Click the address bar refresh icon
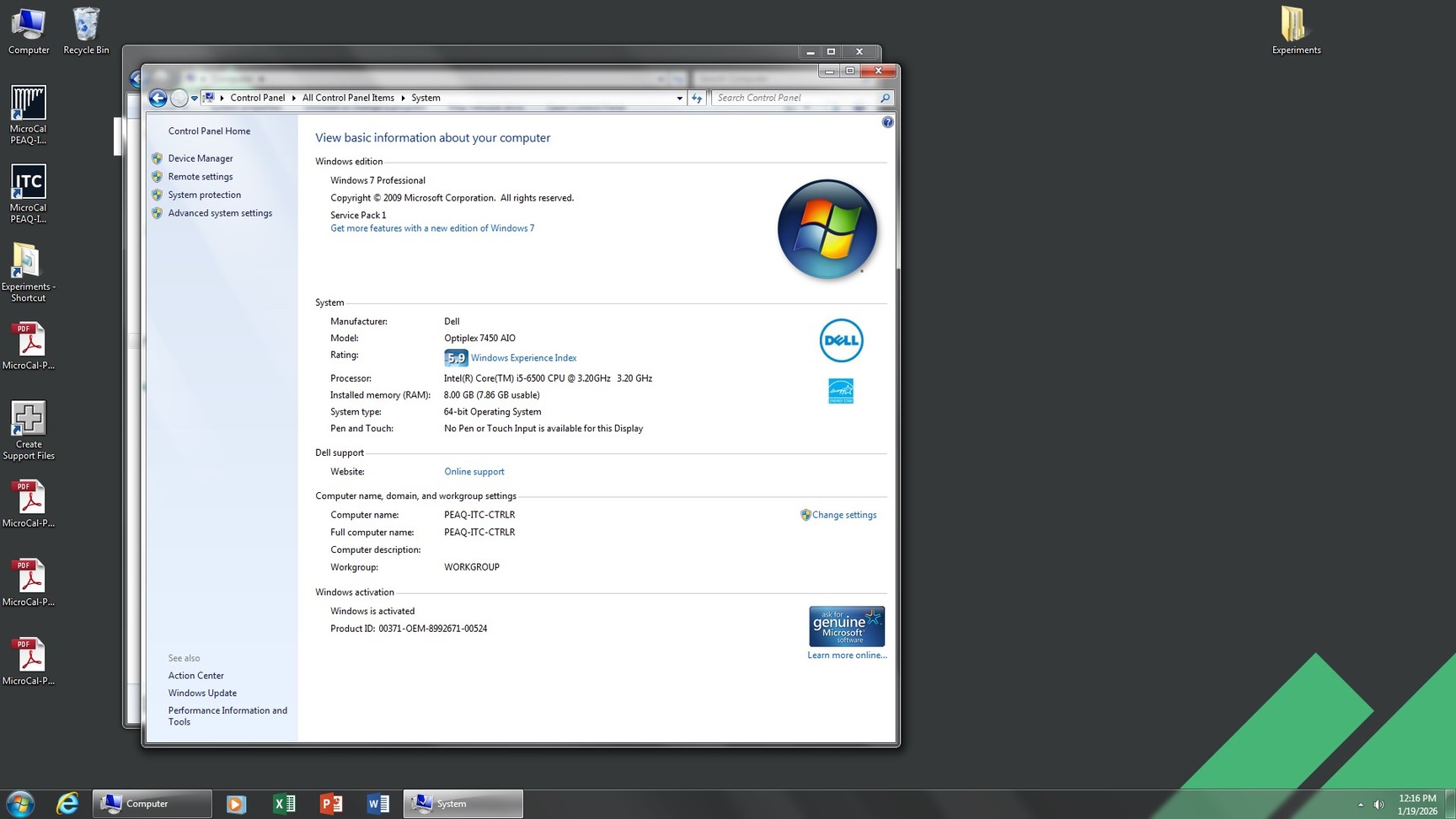 pyautogui.click(x=697, y=99)
